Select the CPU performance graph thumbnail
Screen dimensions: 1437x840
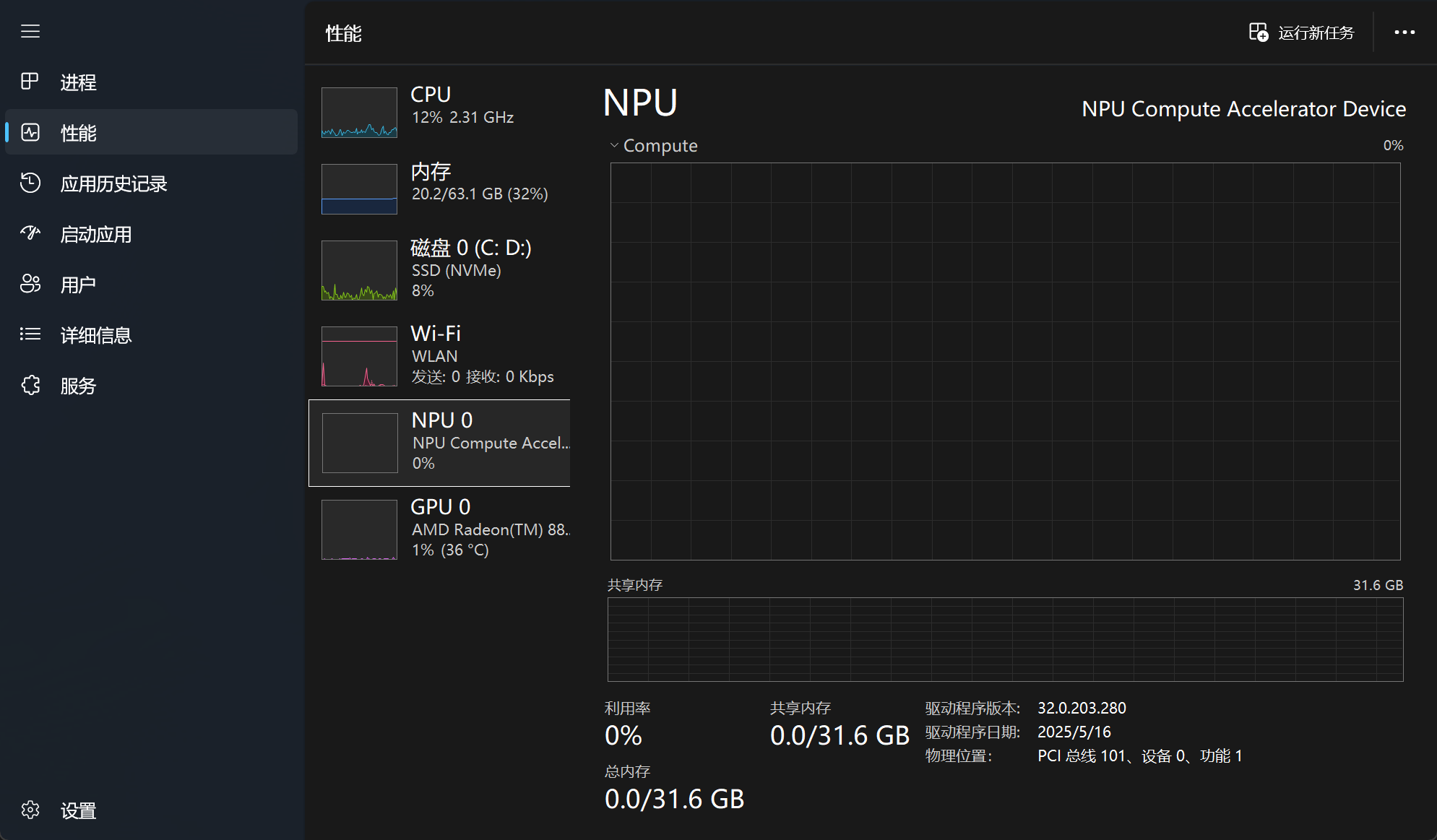click(359, 113)
